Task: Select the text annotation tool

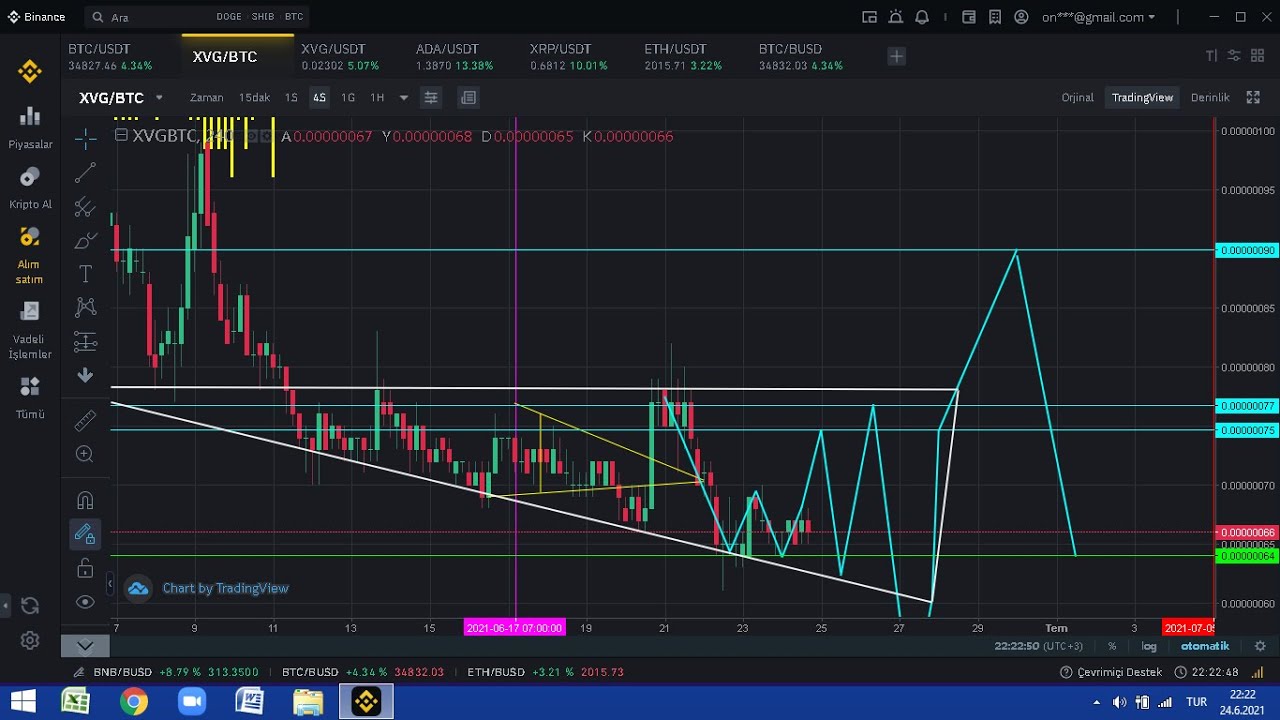Action: (85, 274)
